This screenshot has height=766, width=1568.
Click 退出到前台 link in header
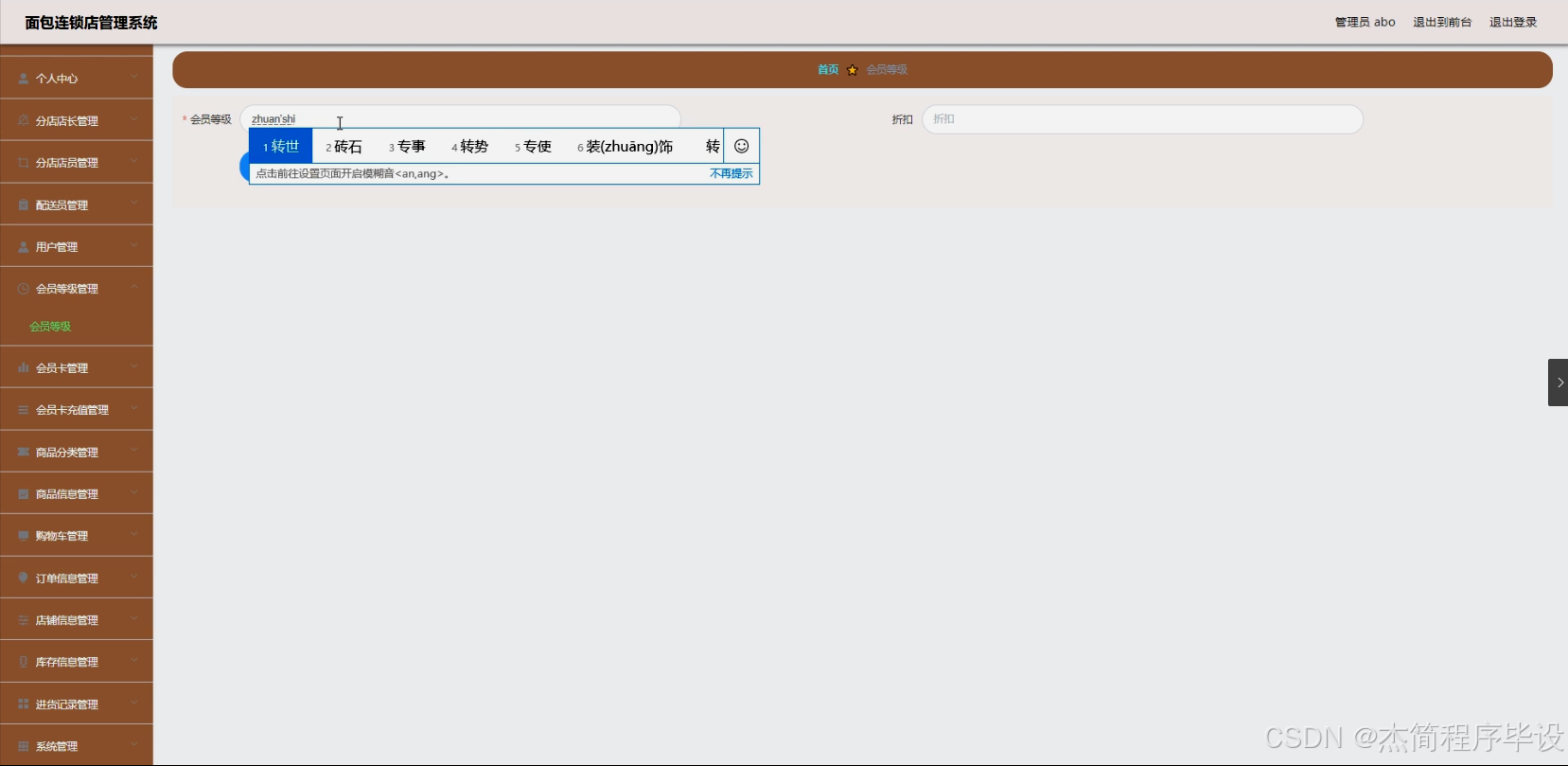(x=1442, y=22)
